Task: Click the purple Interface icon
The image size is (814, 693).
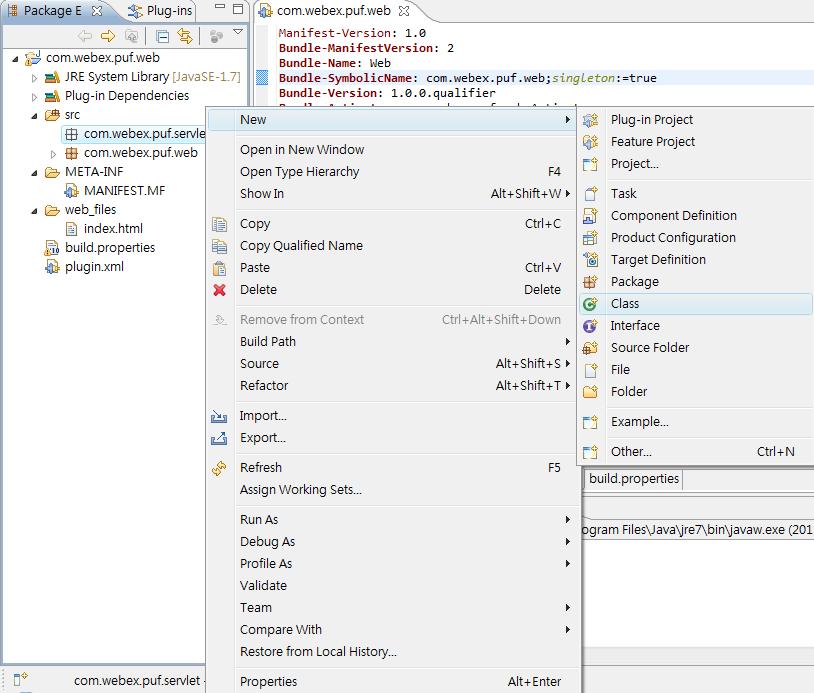Action: tap(590, 326)
